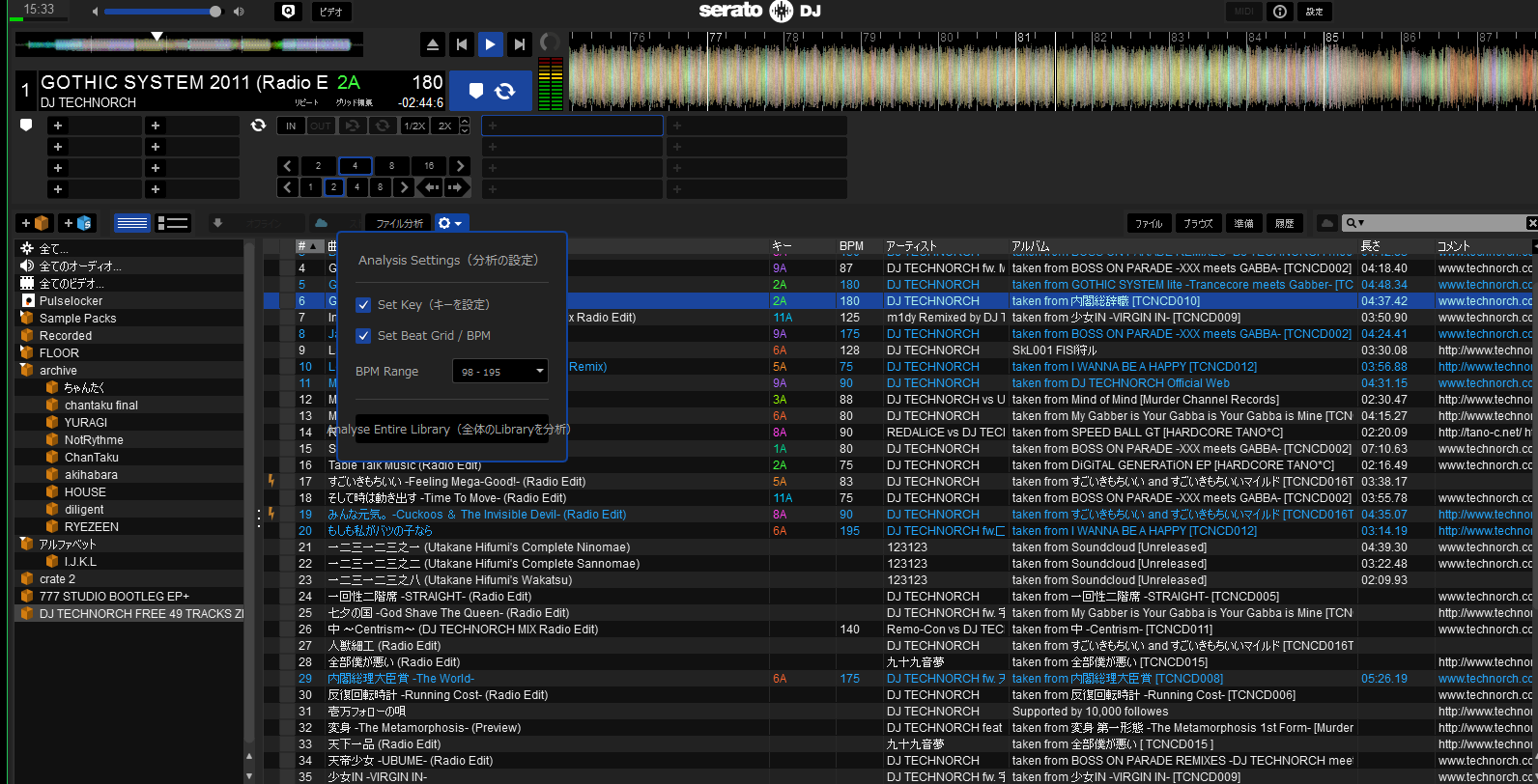The height and width of the screenshot is (784, 1538).
Task: Toggle the Set Beat Grid / BPM checkbox
Action: tap(363, 336)
